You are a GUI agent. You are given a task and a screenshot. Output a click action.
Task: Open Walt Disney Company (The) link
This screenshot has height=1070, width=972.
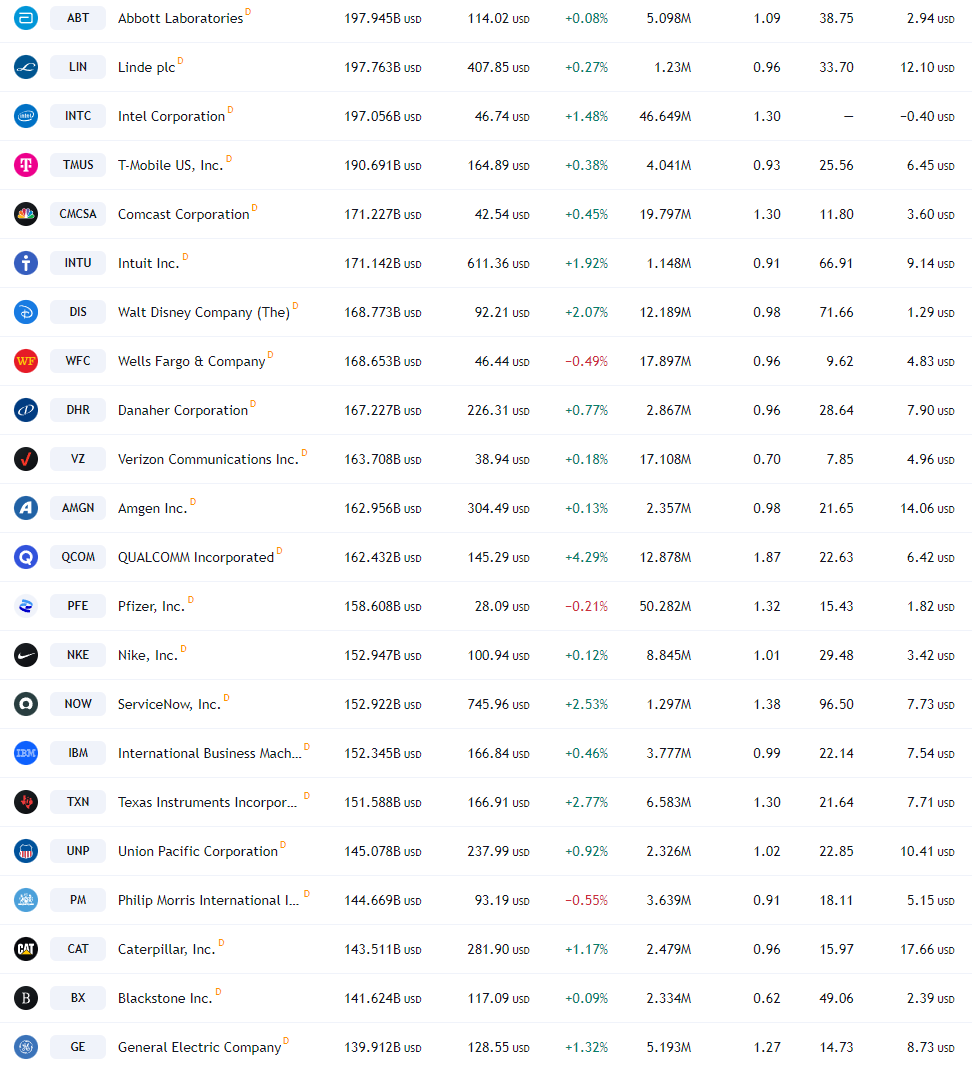pyautogui.click(x=203, y=313)
